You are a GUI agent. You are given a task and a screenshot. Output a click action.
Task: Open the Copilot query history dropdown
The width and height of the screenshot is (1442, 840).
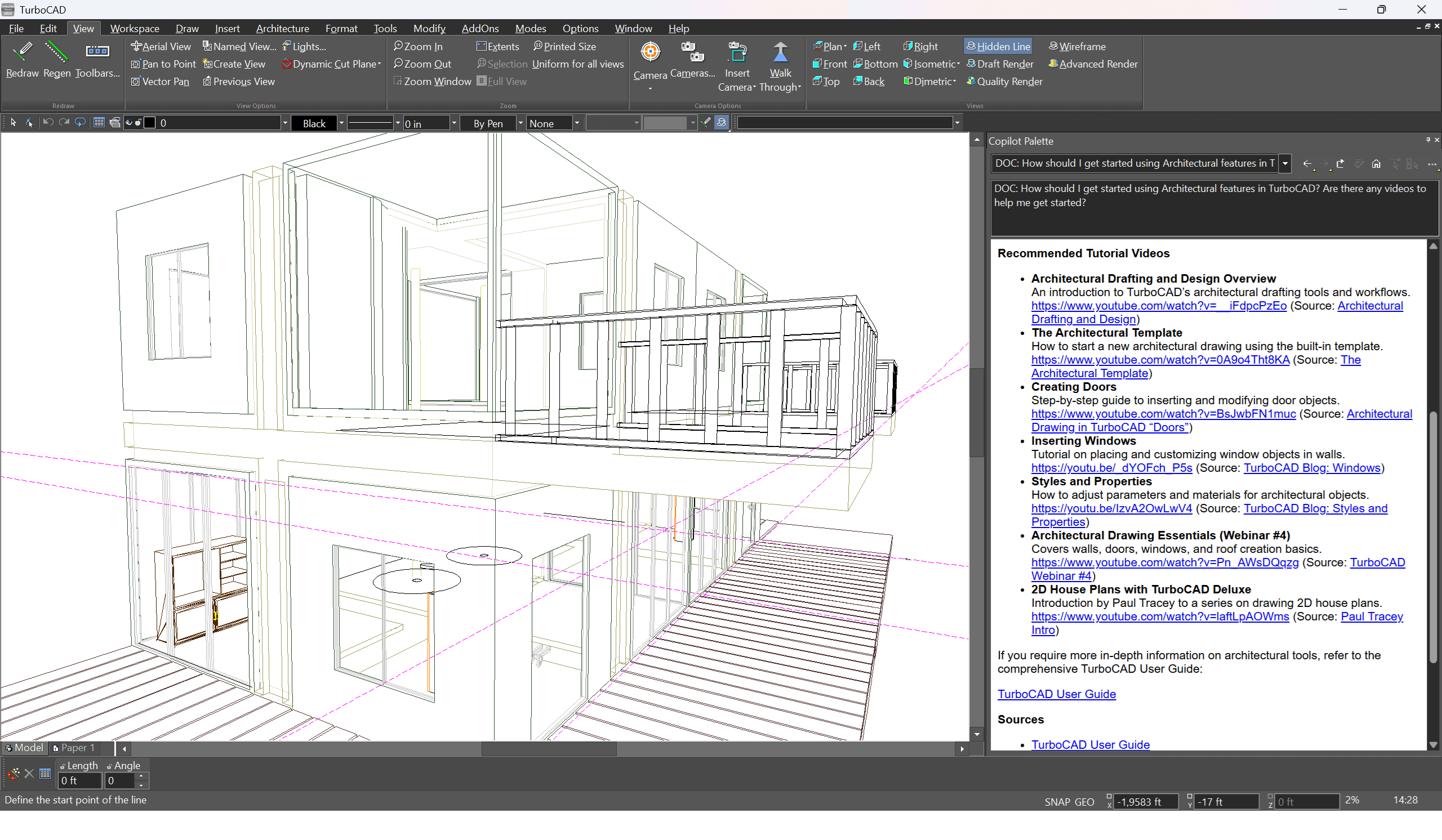pos(1285,163)
